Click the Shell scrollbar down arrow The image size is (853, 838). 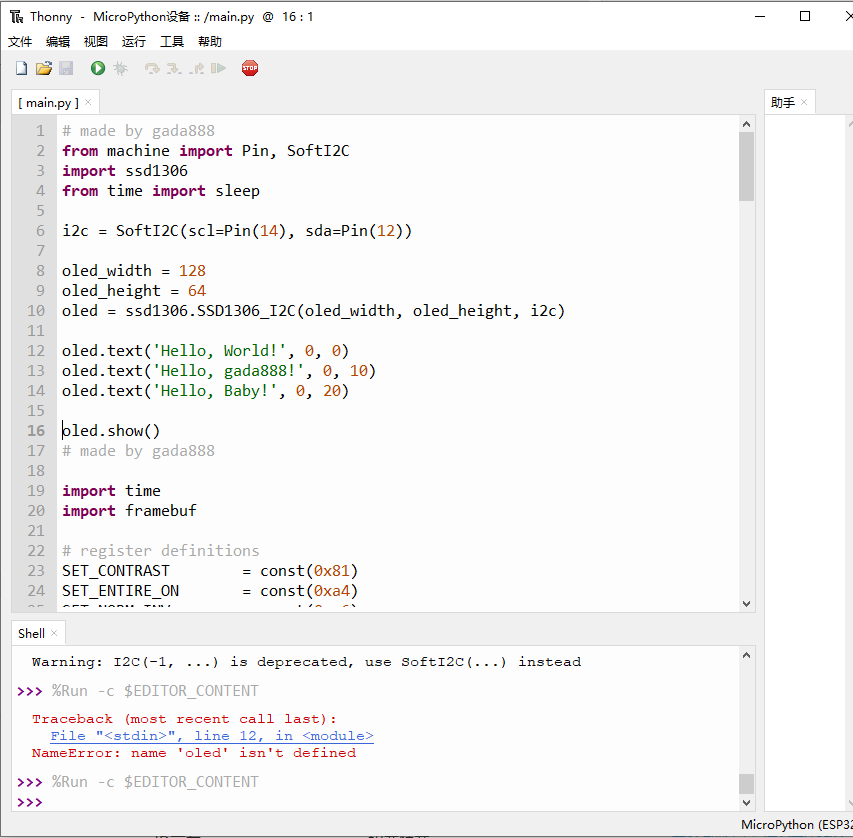point(746,803)
